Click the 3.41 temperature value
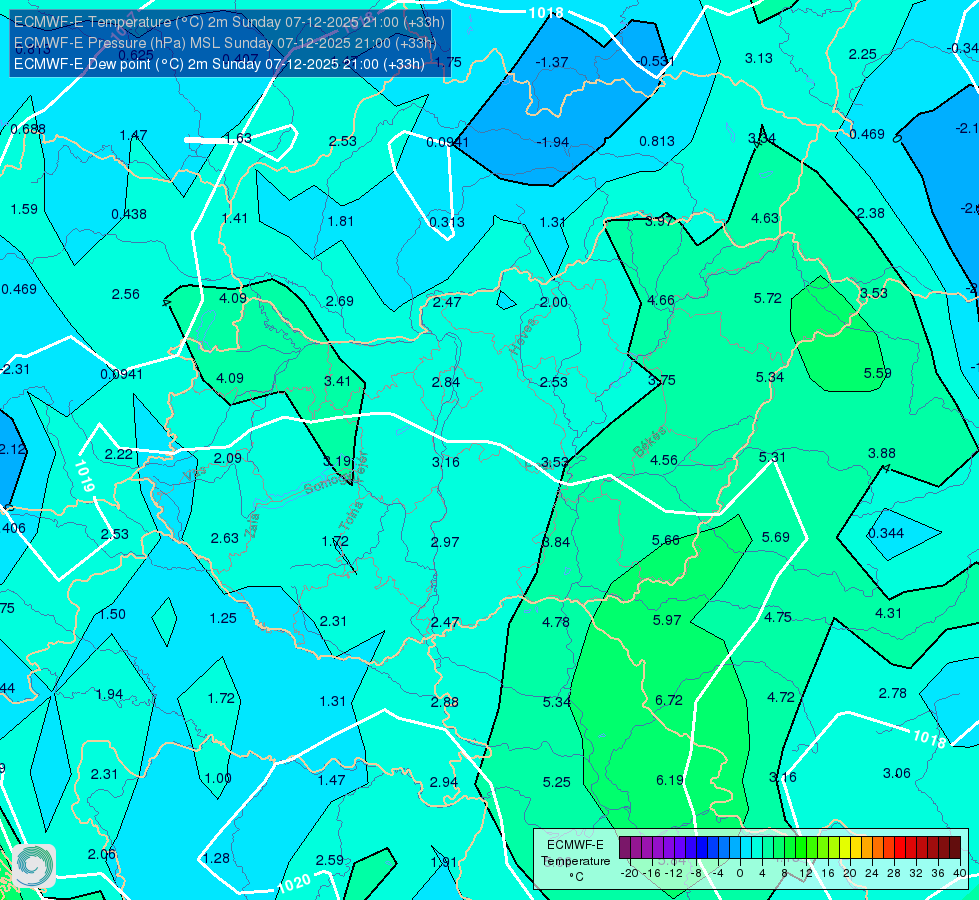The height and width of the screenshot is (900, 979). click(337, 381)
